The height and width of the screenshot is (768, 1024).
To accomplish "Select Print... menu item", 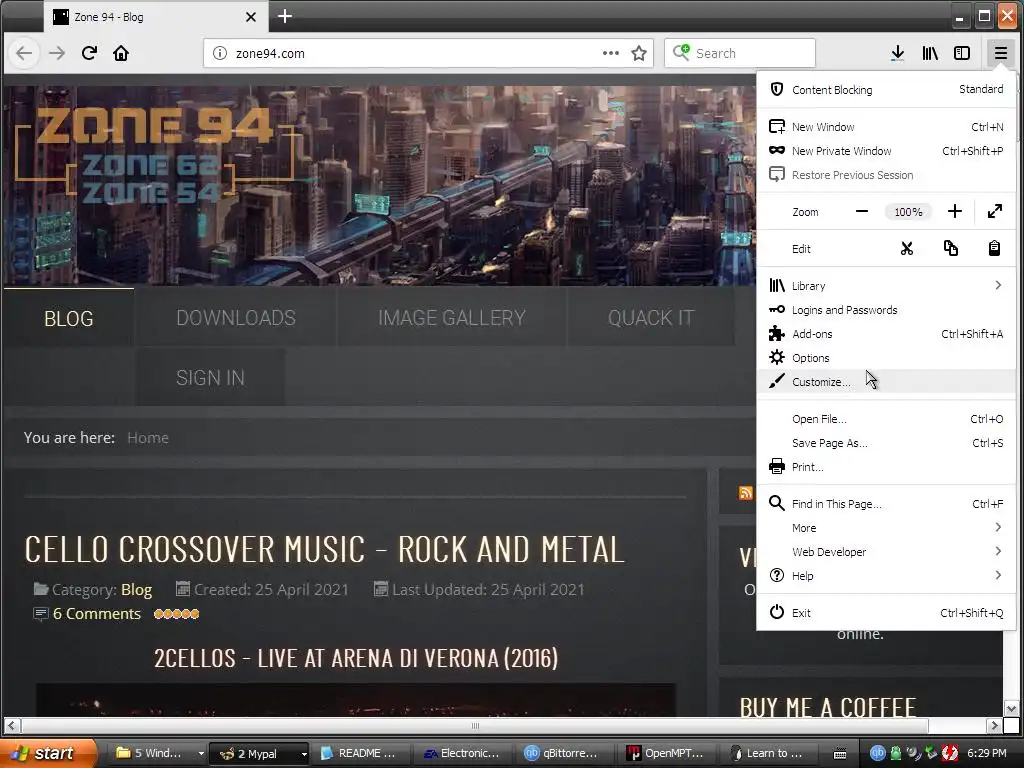I will 886,467.
